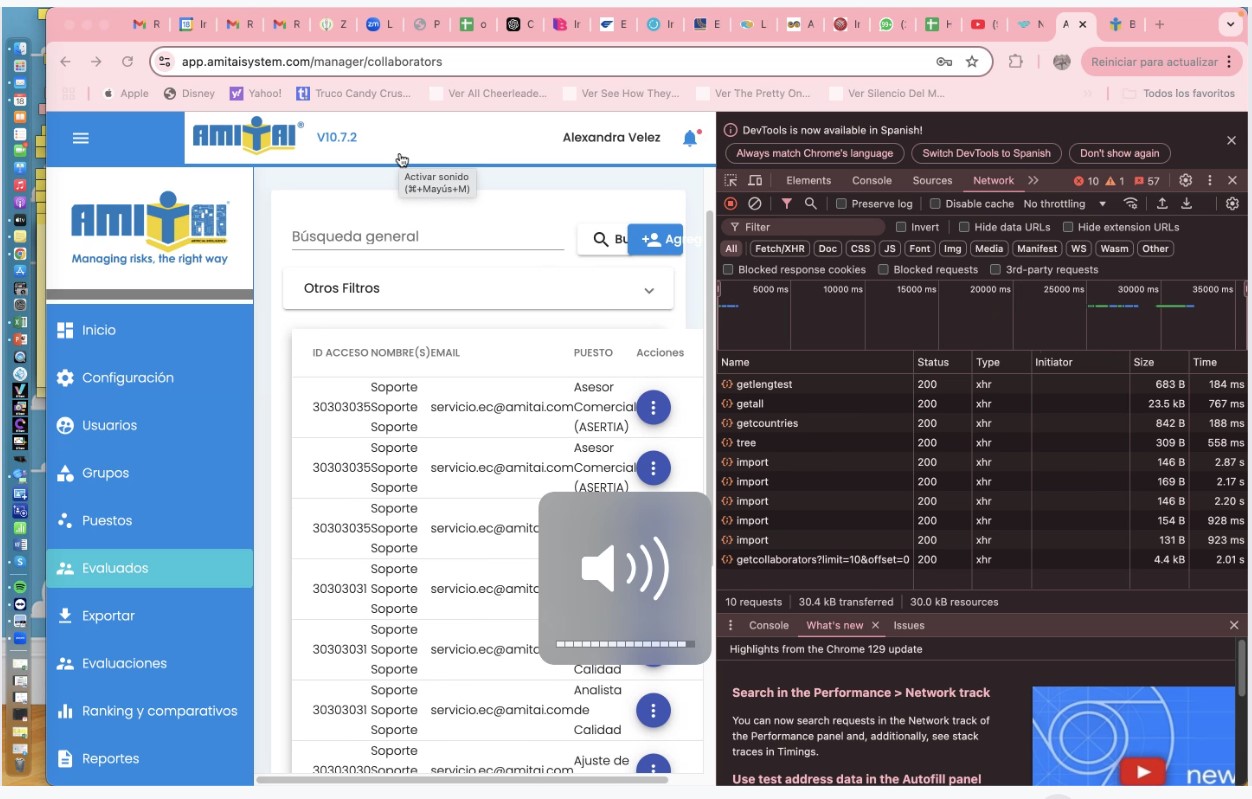Open actions menu for first Soporte row

pyautogui.click(x=653, y=407)
